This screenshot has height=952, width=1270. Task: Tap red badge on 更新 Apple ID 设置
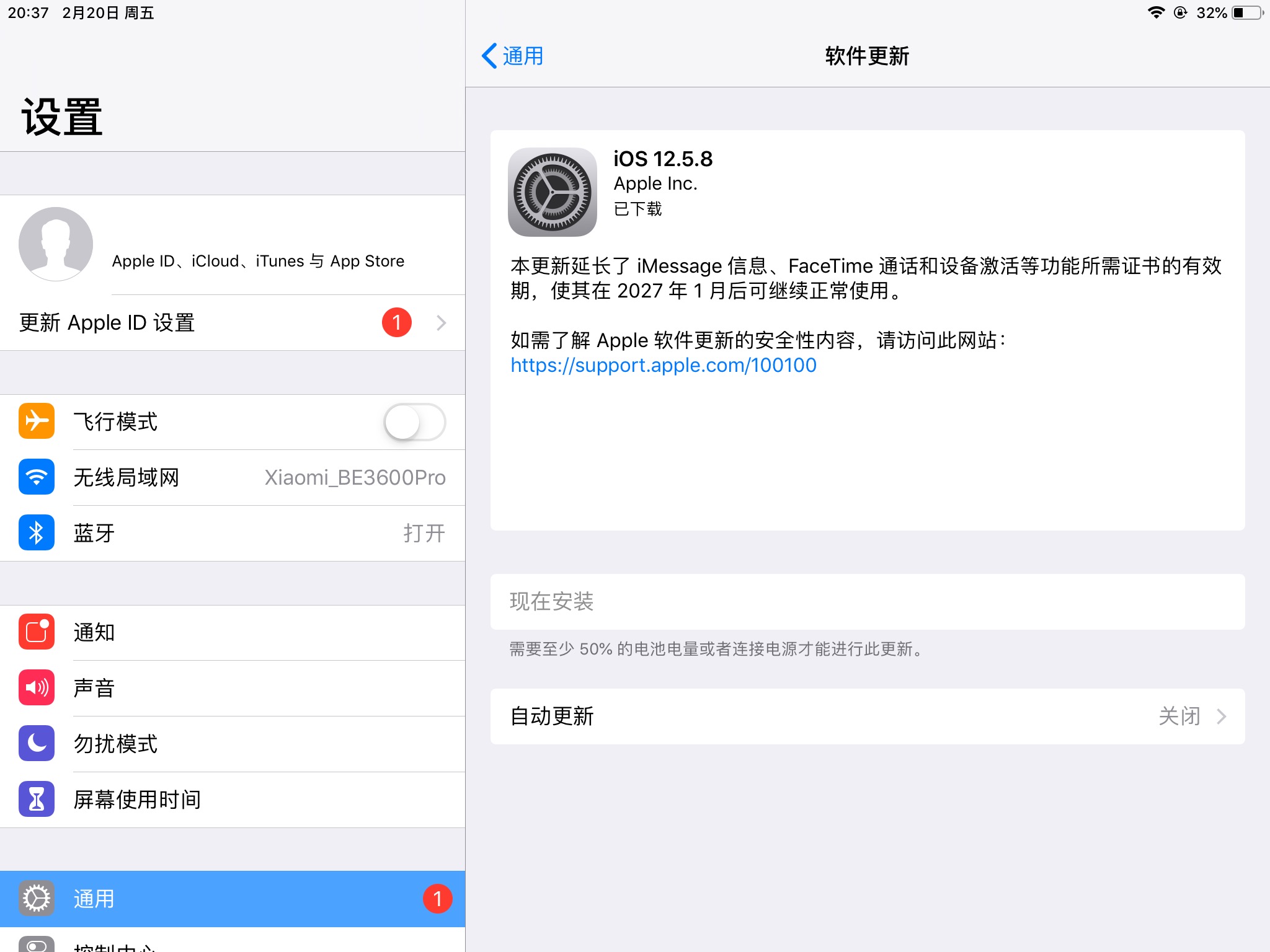click(397, 323)
